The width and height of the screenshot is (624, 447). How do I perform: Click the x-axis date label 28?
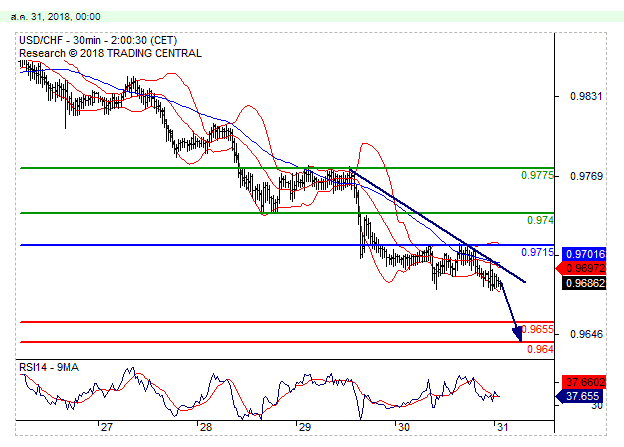(x=206, y=427)
